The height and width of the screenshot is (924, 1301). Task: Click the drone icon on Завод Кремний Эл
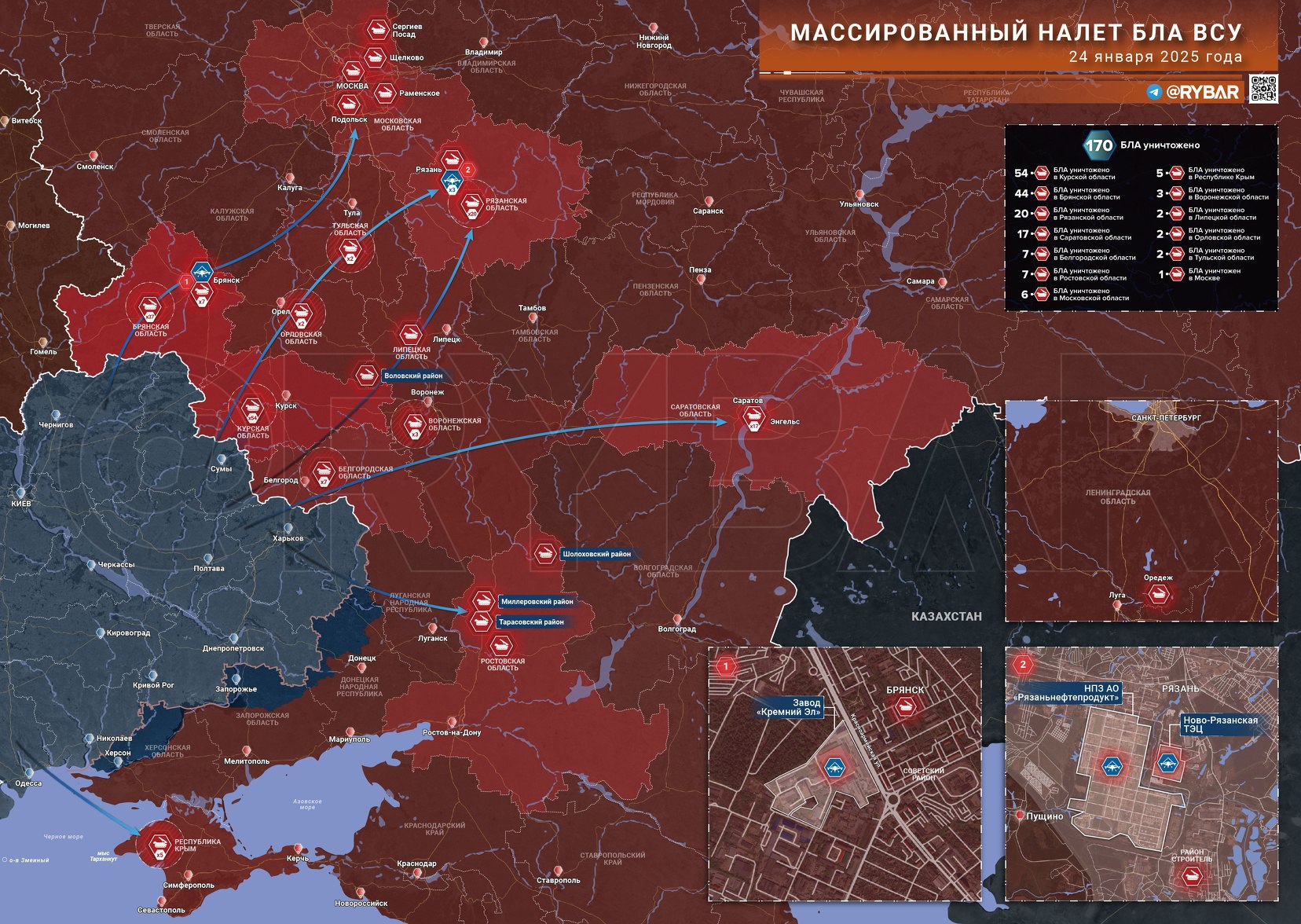point(833,765)
